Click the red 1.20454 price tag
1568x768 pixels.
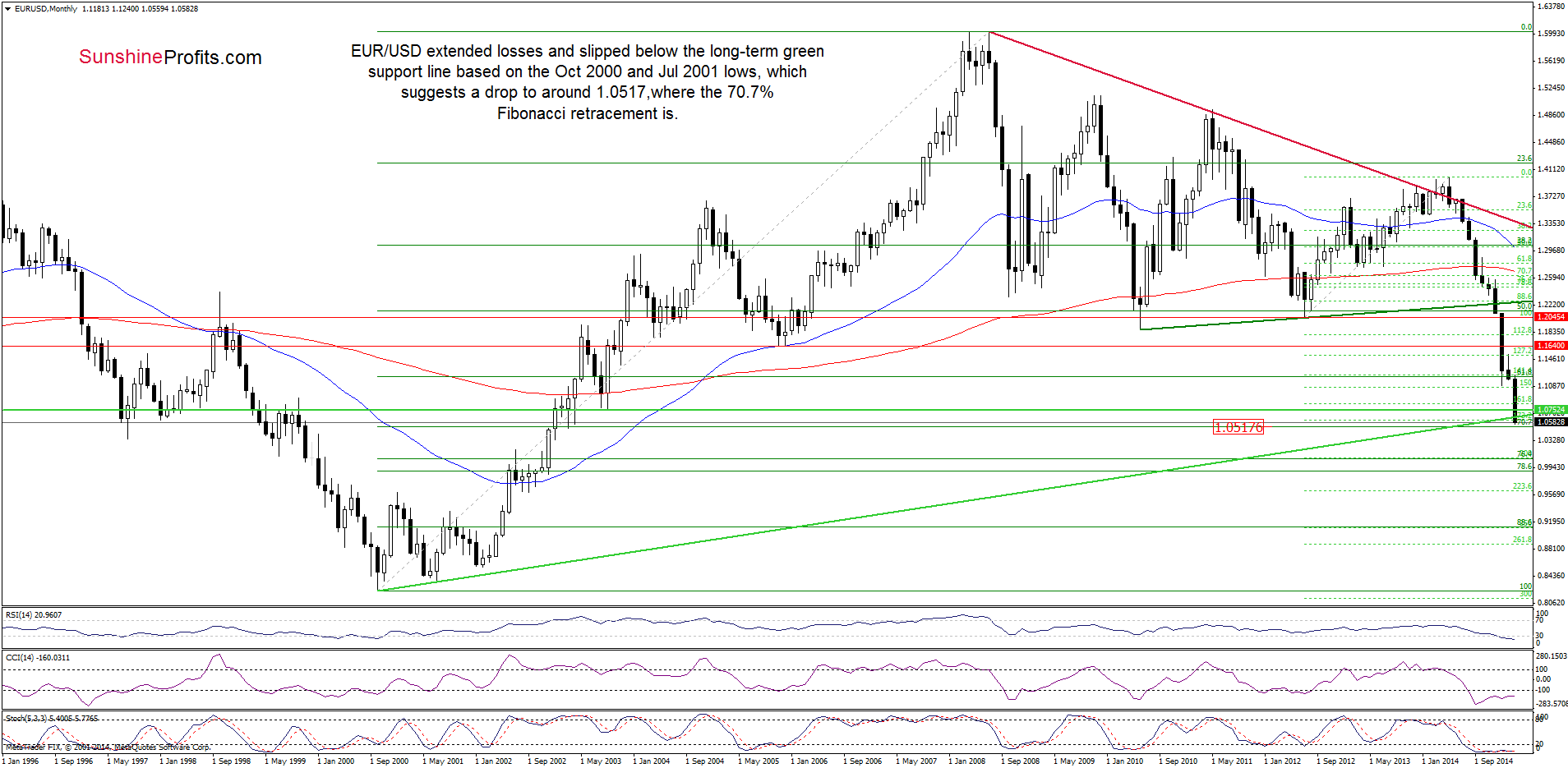1552,317
